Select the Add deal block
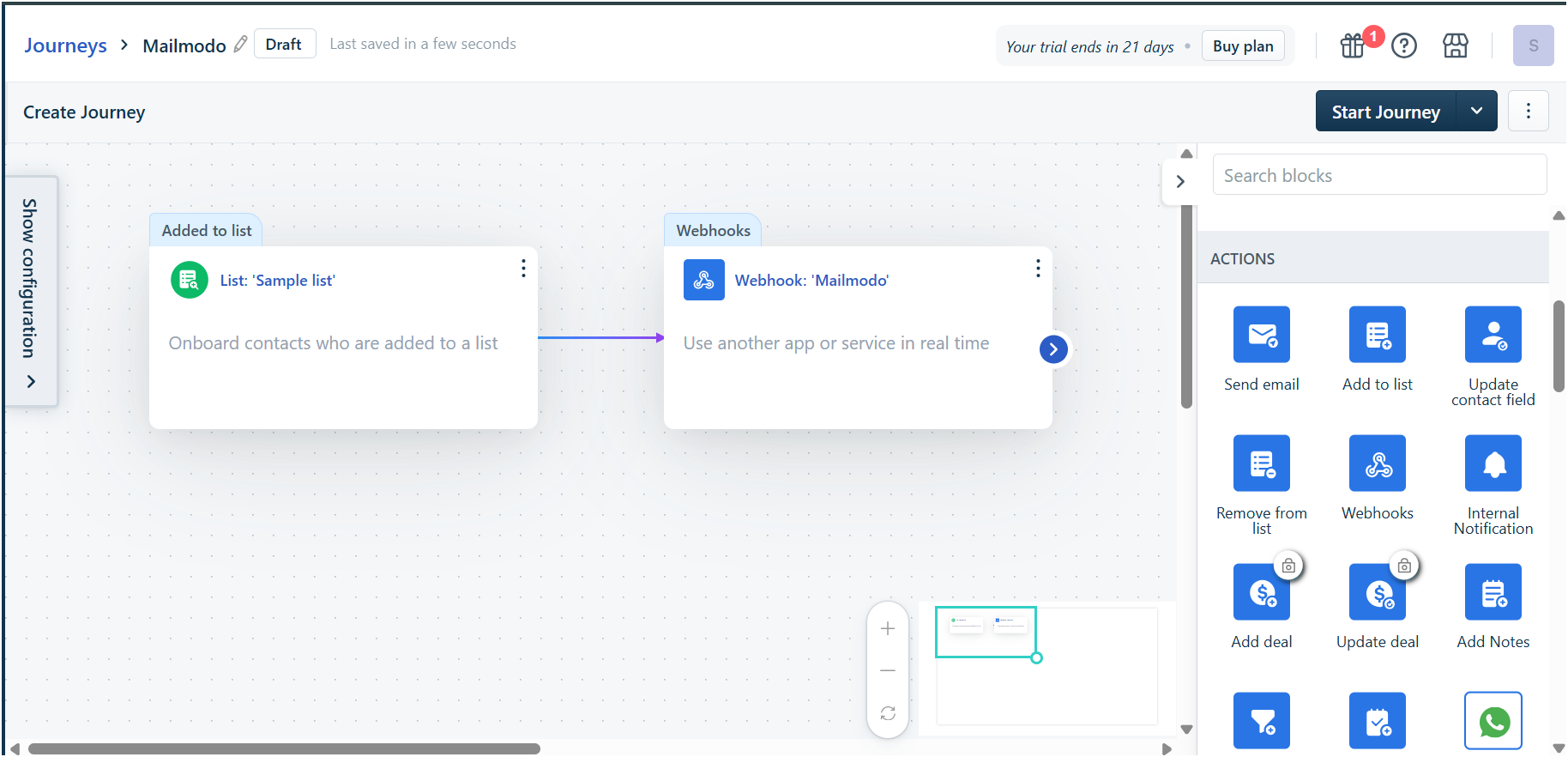The height and width of the screenshot is (757, 1568). 1261,592
